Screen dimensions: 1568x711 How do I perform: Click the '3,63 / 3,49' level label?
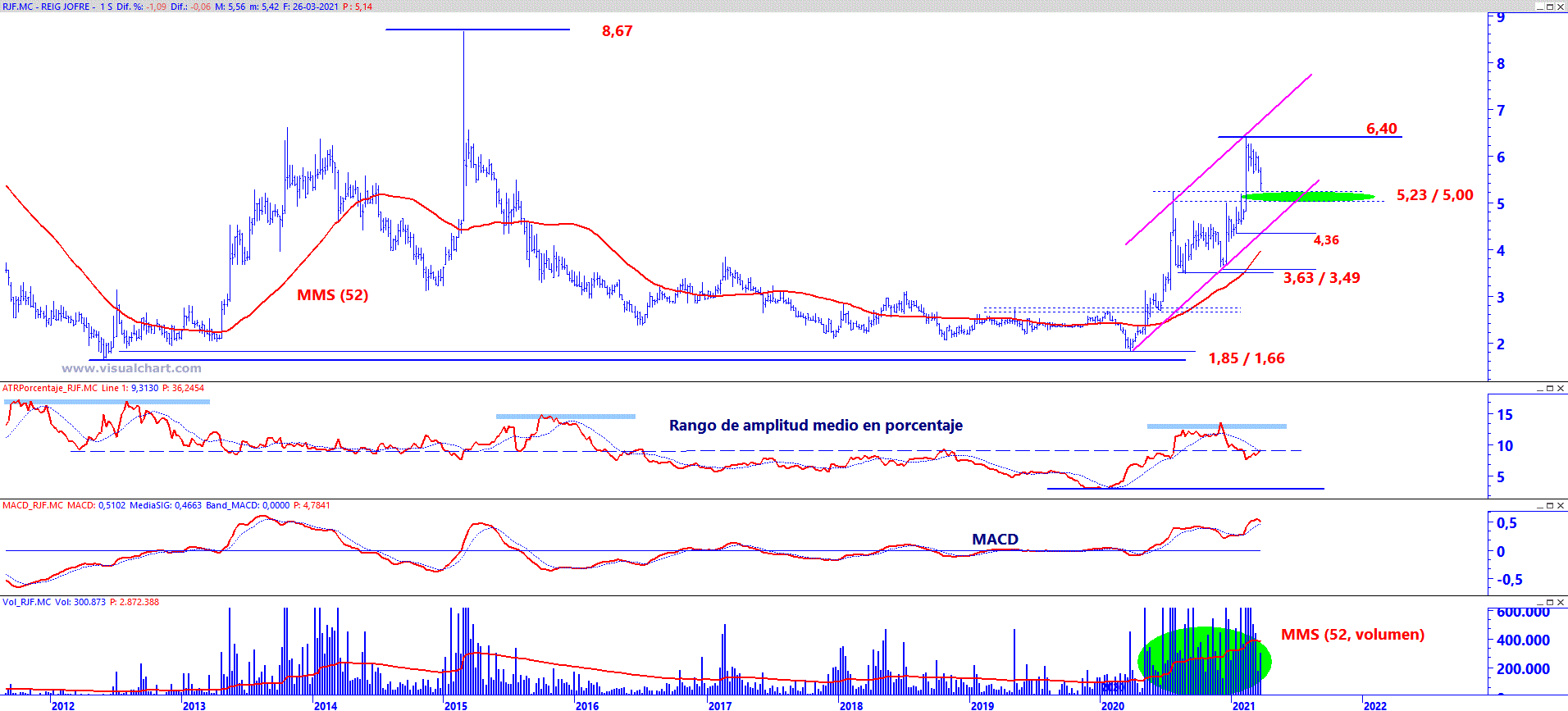click(x=1322, y=278)
